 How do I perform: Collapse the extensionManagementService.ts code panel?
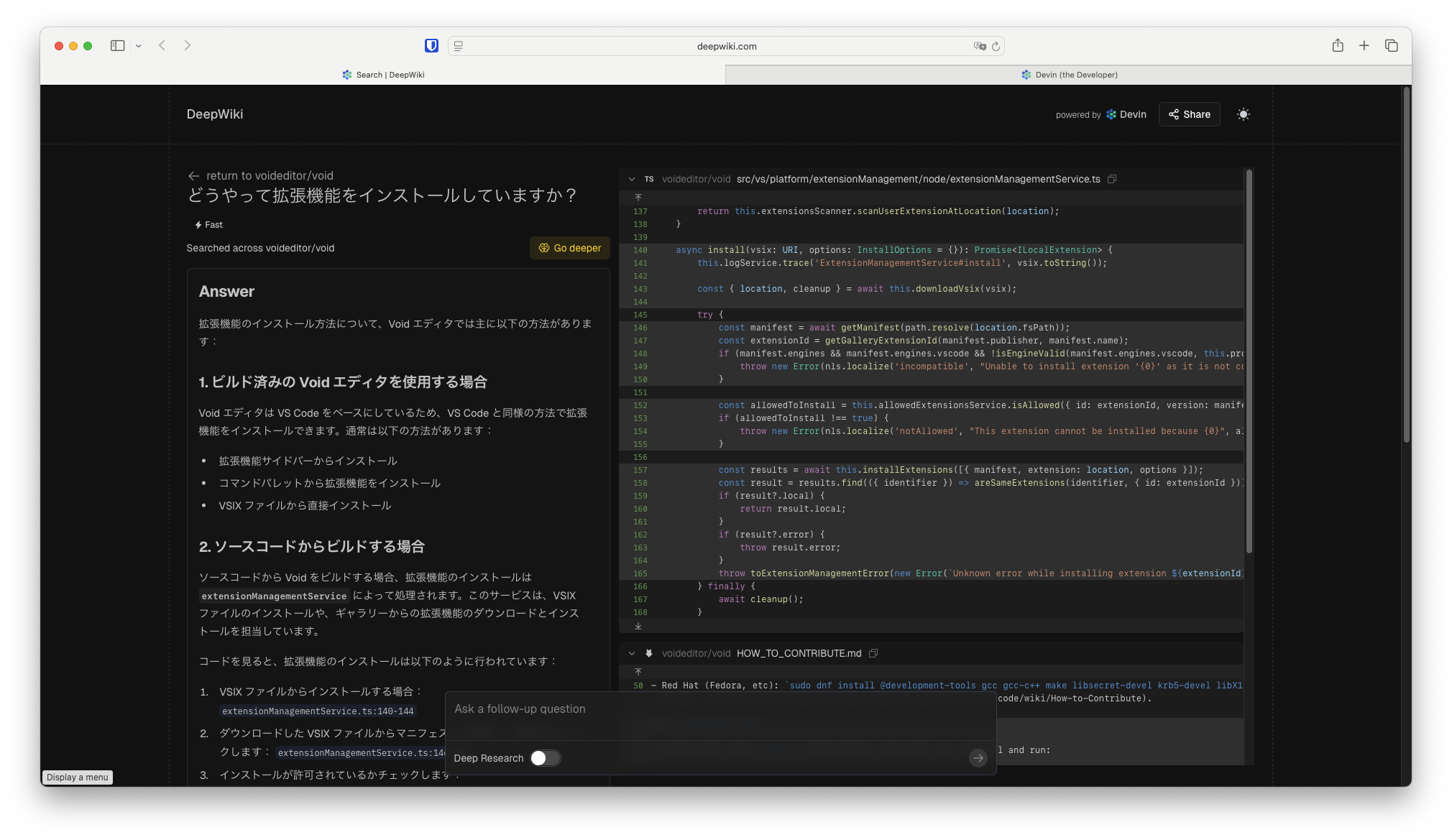pyautogui.click(x=632, y=180)
